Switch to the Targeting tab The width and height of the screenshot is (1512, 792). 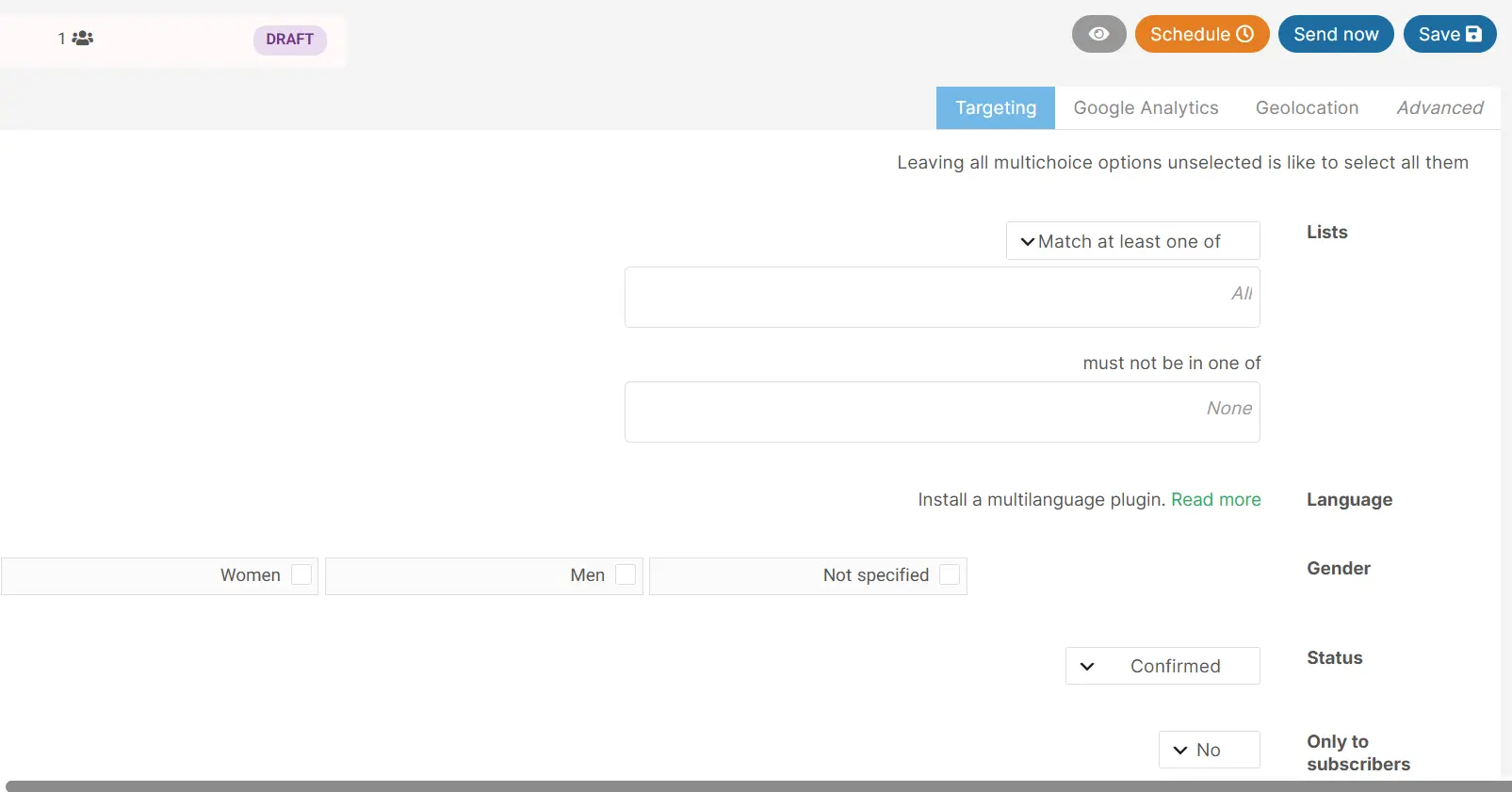996,108
